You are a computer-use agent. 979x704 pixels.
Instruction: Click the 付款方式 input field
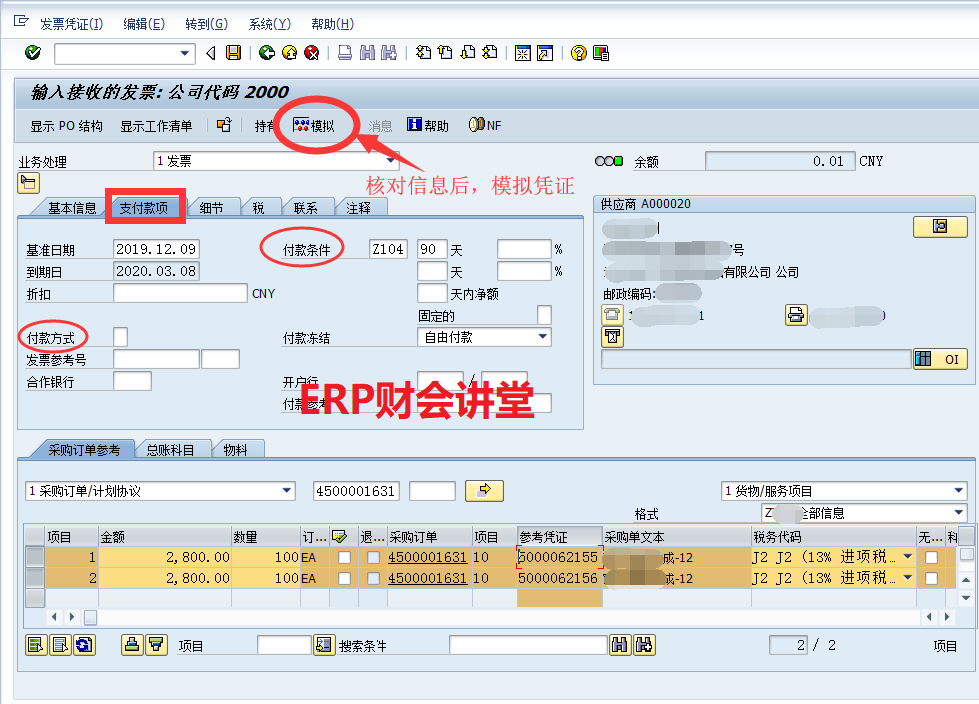(120, 337)
